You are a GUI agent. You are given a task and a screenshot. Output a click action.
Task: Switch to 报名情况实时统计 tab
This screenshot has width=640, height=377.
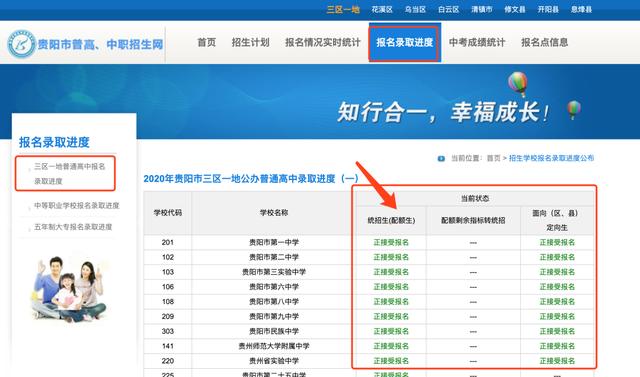tap(323, 42)
